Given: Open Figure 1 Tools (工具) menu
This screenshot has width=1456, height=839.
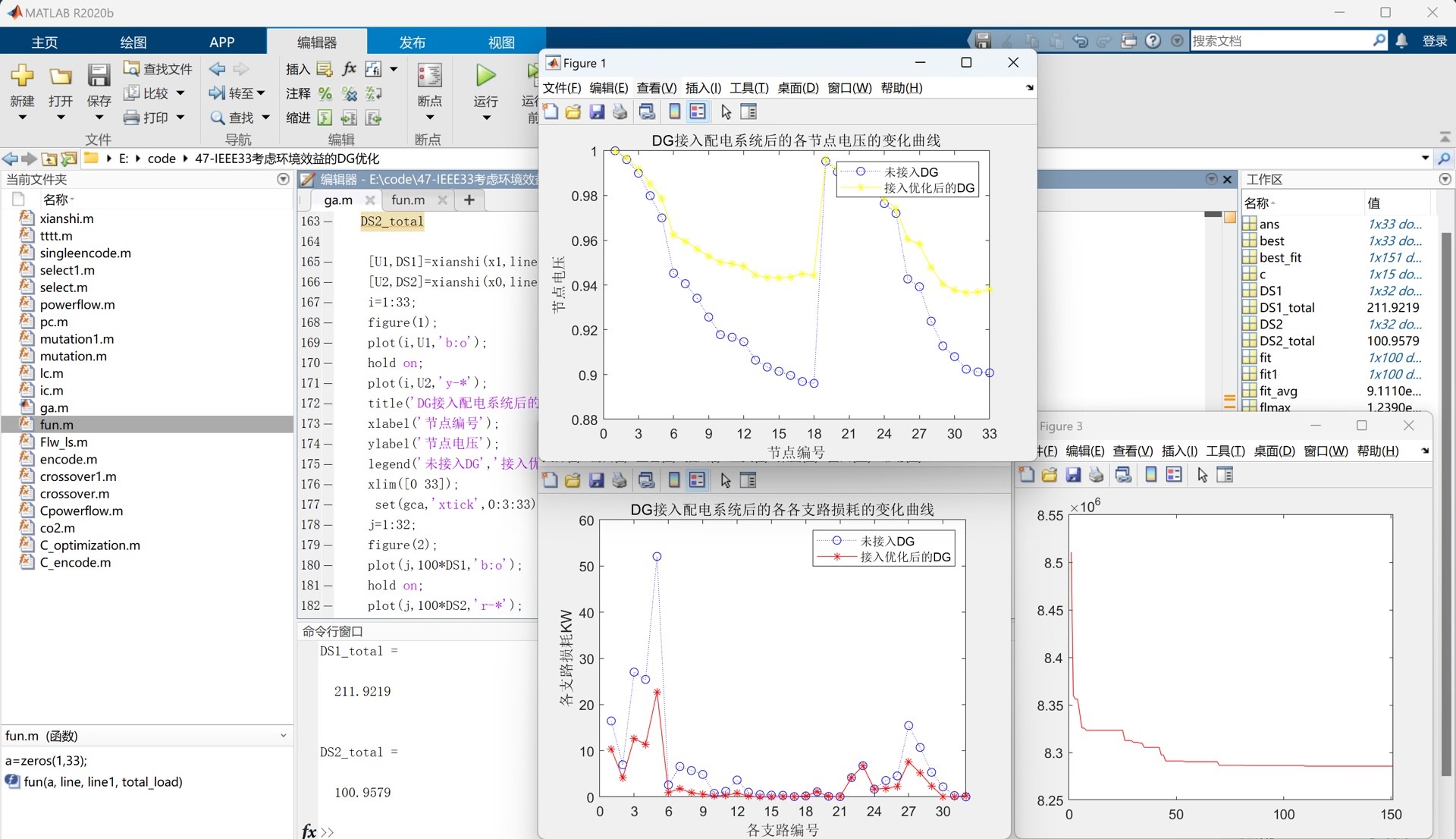Looking at the screenshot, I should click(748, 88).
